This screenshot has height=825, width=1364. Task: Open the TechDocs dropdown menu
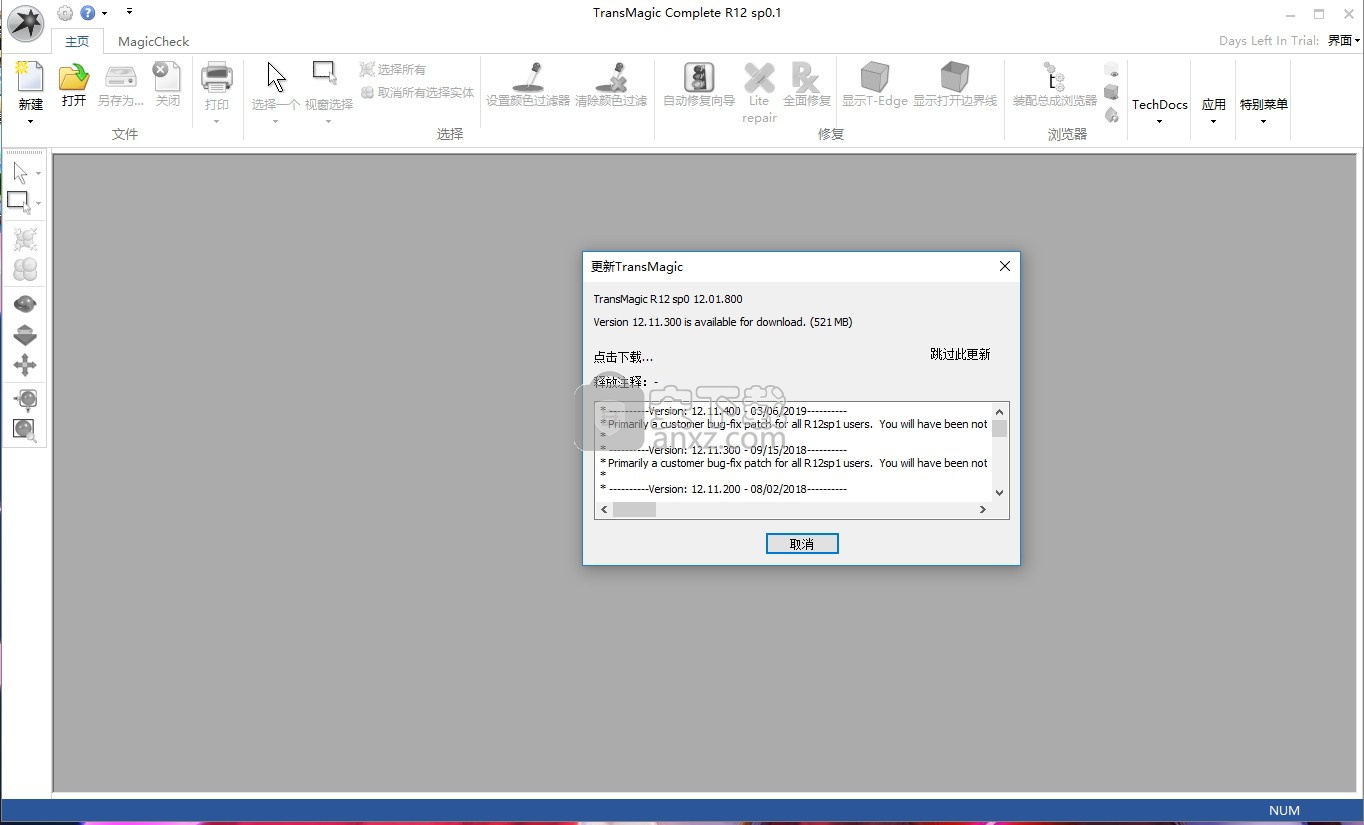tap(1160, 110)
